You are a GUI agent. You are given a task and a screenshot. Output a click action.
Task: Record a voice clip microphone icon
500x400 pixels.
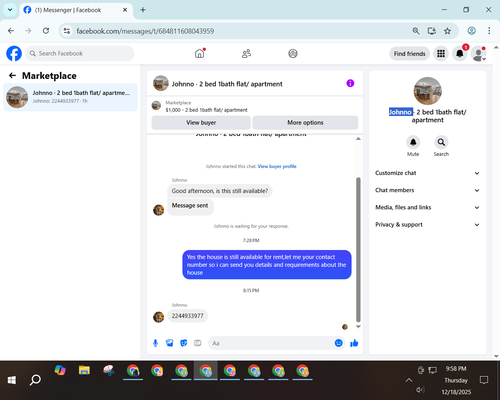click(155, 343)
